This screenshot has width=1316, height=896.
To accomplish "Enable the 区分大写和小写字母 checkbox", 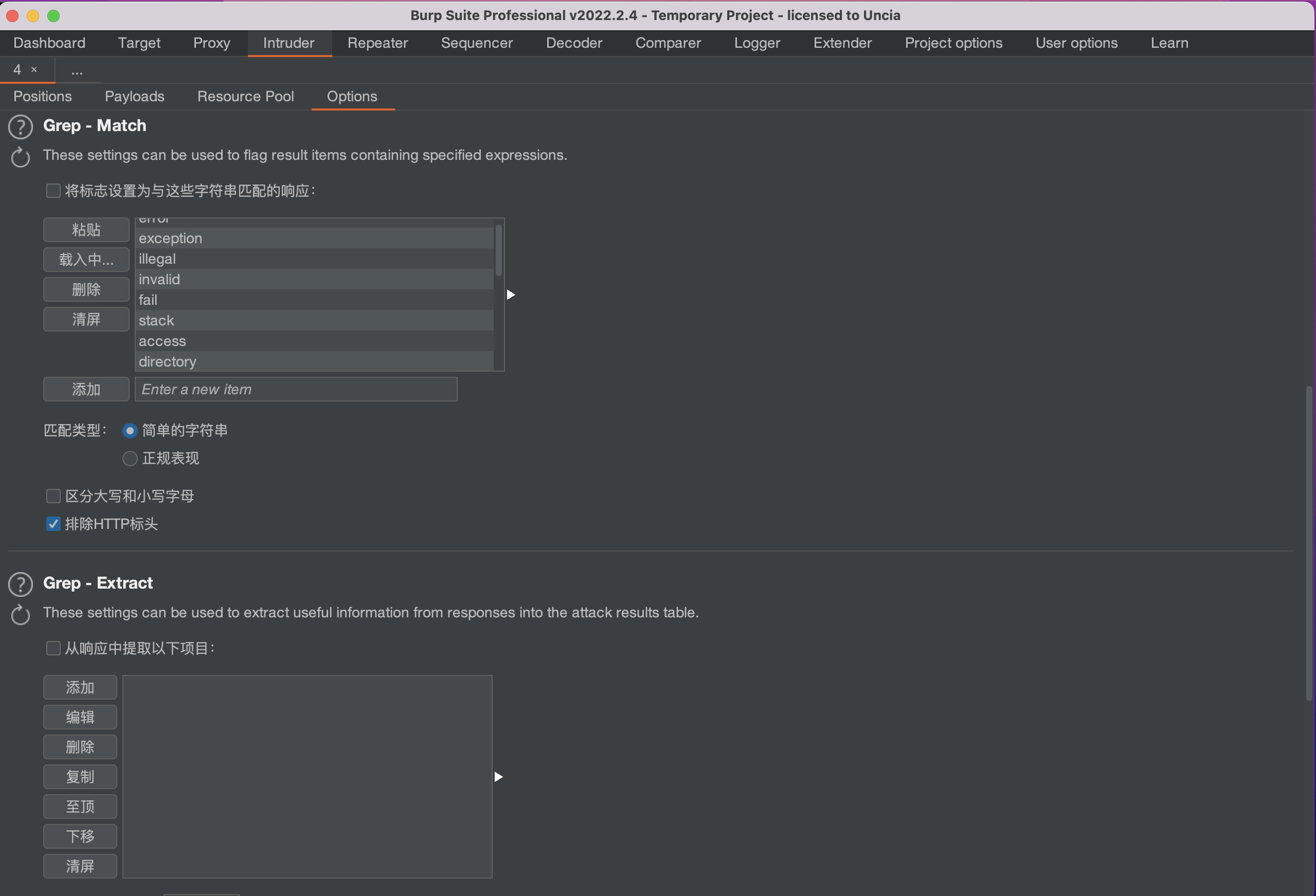I will (x=52, y=496).
